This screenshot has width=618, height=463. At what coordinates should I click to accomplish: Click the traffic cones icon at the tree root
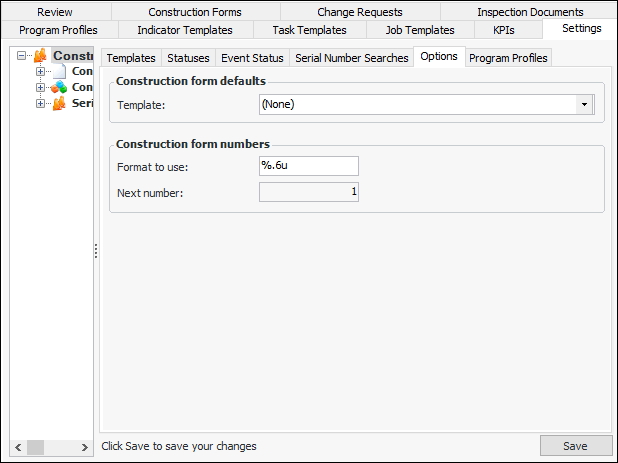(x=40, y=56)
